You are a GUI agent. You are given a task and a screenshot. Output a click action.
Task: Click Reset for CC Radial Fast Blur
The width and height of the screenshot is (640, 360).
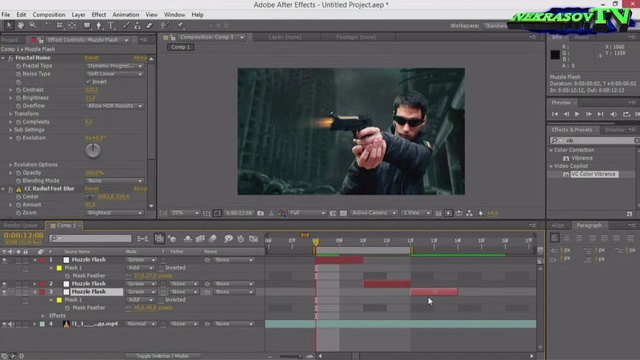pyautogui.click(x=91, y=189)
